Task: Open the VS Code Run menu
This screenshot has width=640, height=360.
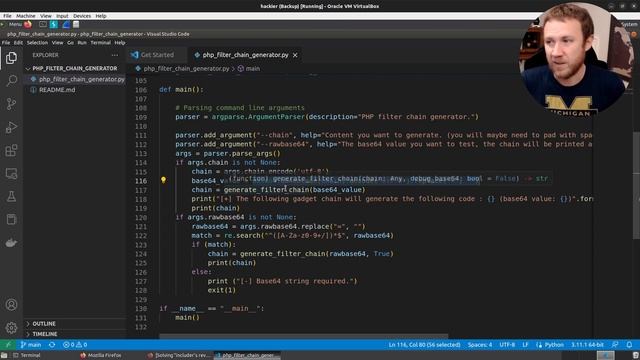Action: click(x=82, y=42)
